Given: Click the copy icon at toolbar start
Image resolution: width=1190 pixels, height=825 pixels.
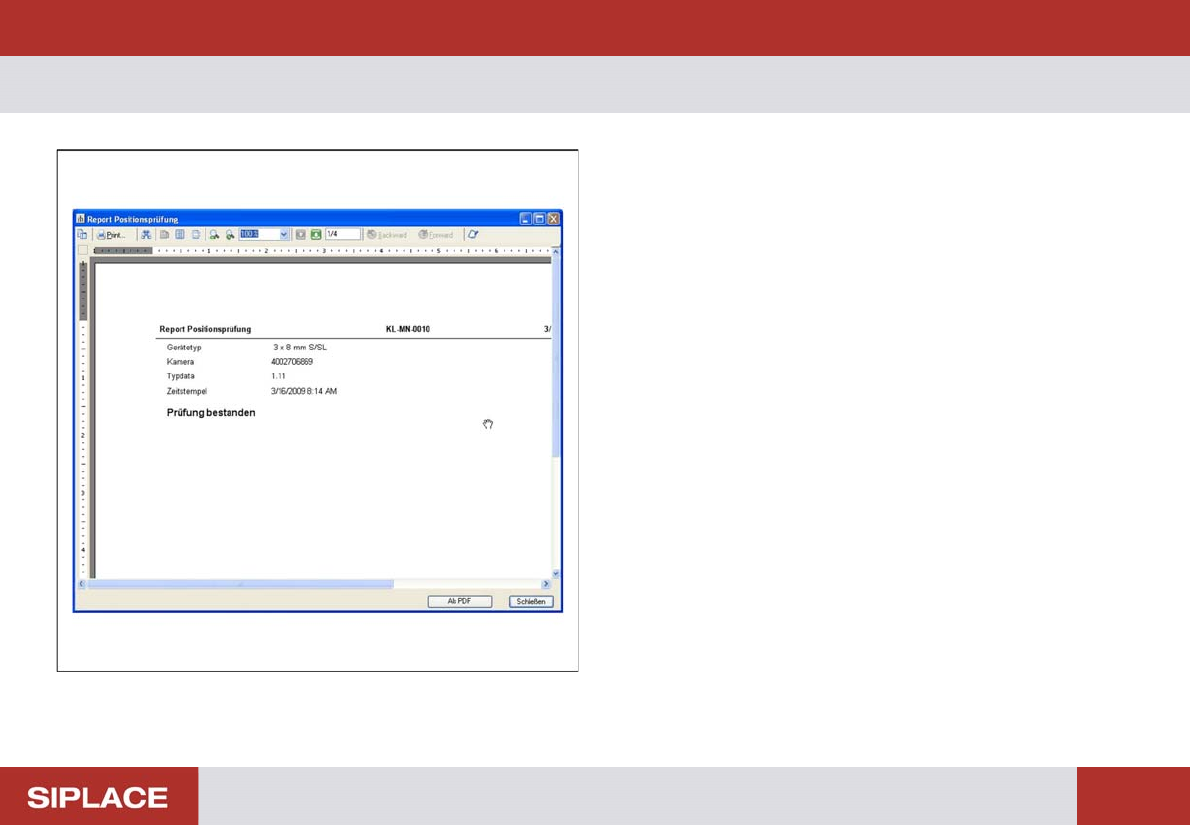Looking at the screenshot, I should click(82, 235).
